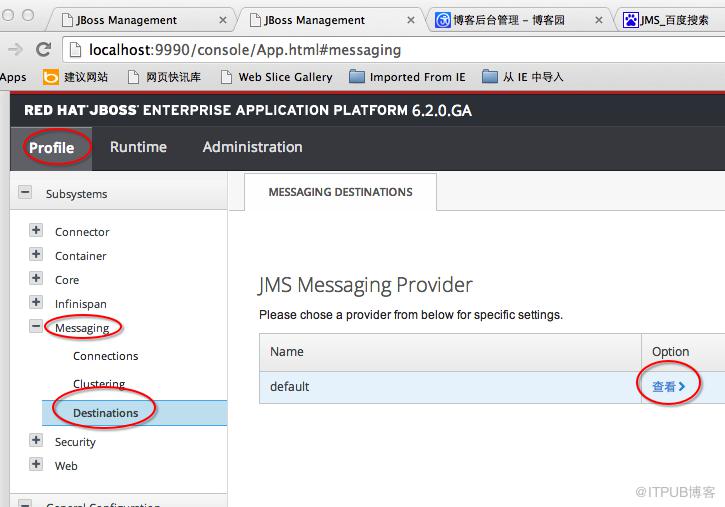
Task: Expand the Web subsystem
Action: (x=36, y=464)
